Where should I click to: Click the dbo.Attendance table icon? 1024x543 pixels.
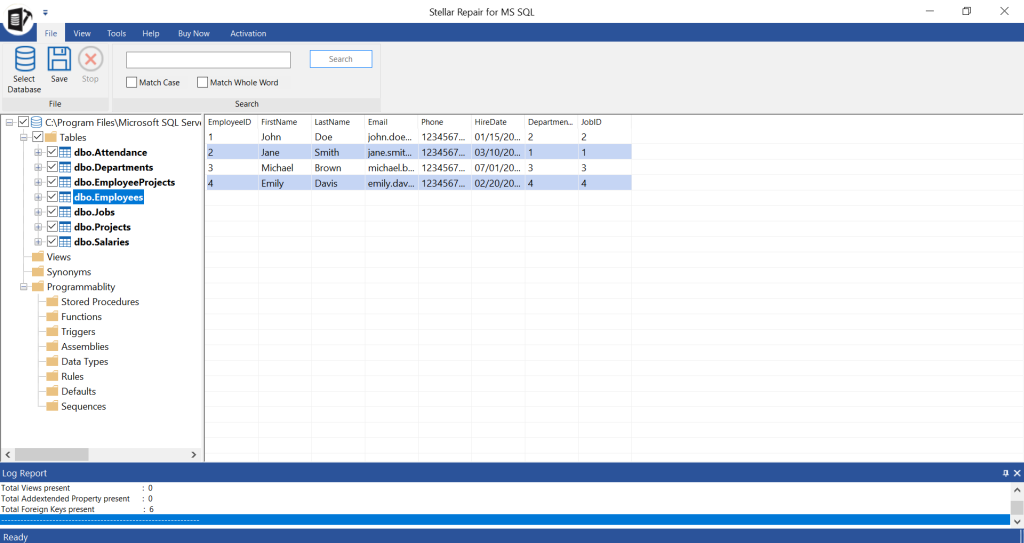(65, 153)
